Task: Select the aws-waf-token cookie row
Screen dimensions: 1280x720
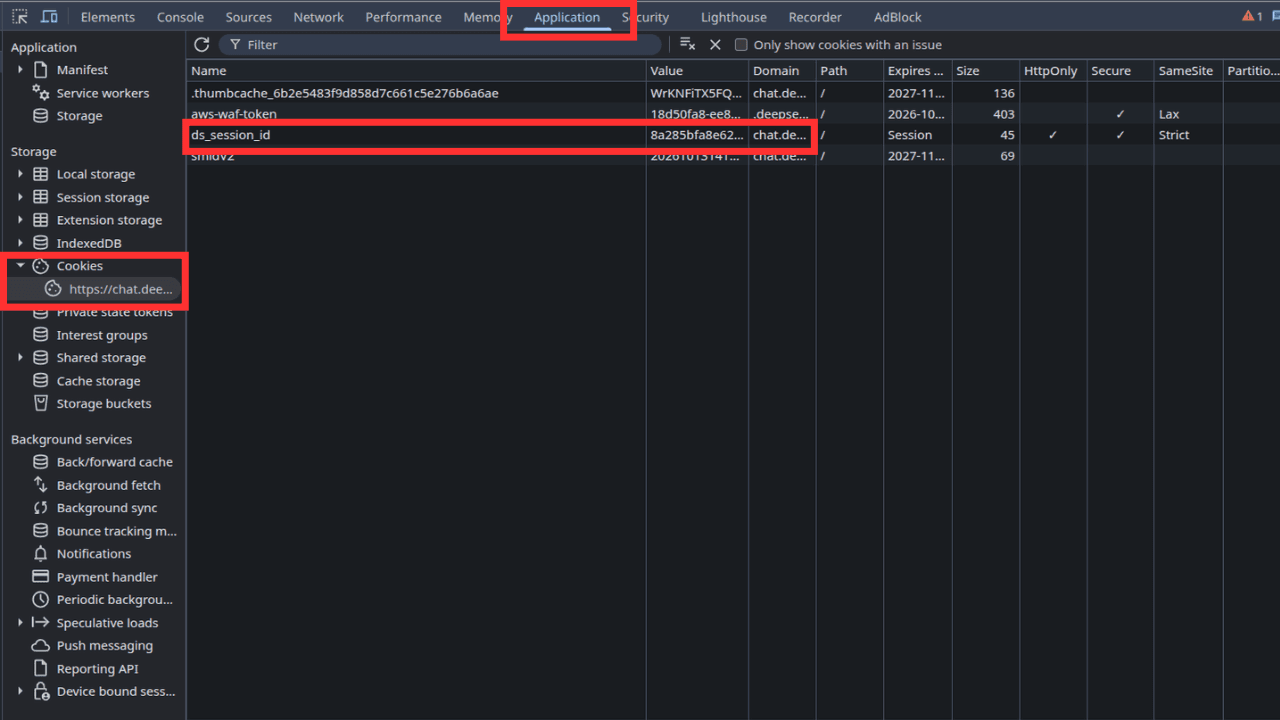Action: [x=733, y=114]
